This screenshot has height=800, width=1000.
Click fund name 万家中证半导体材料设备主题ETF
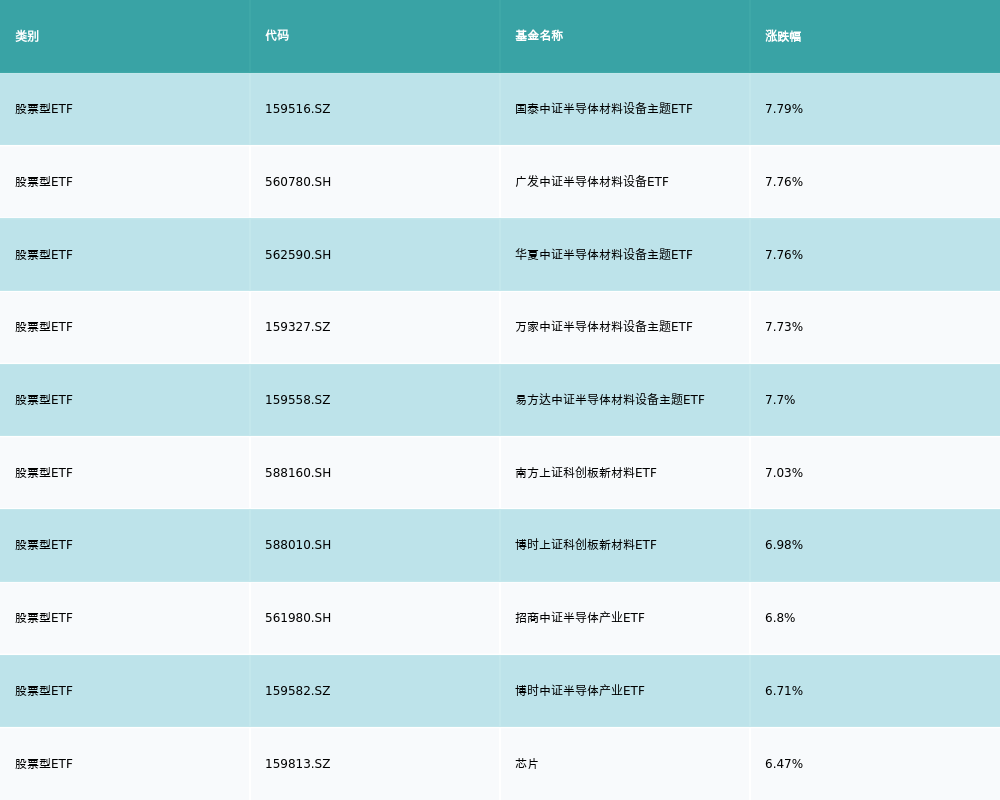click(603, 327)
